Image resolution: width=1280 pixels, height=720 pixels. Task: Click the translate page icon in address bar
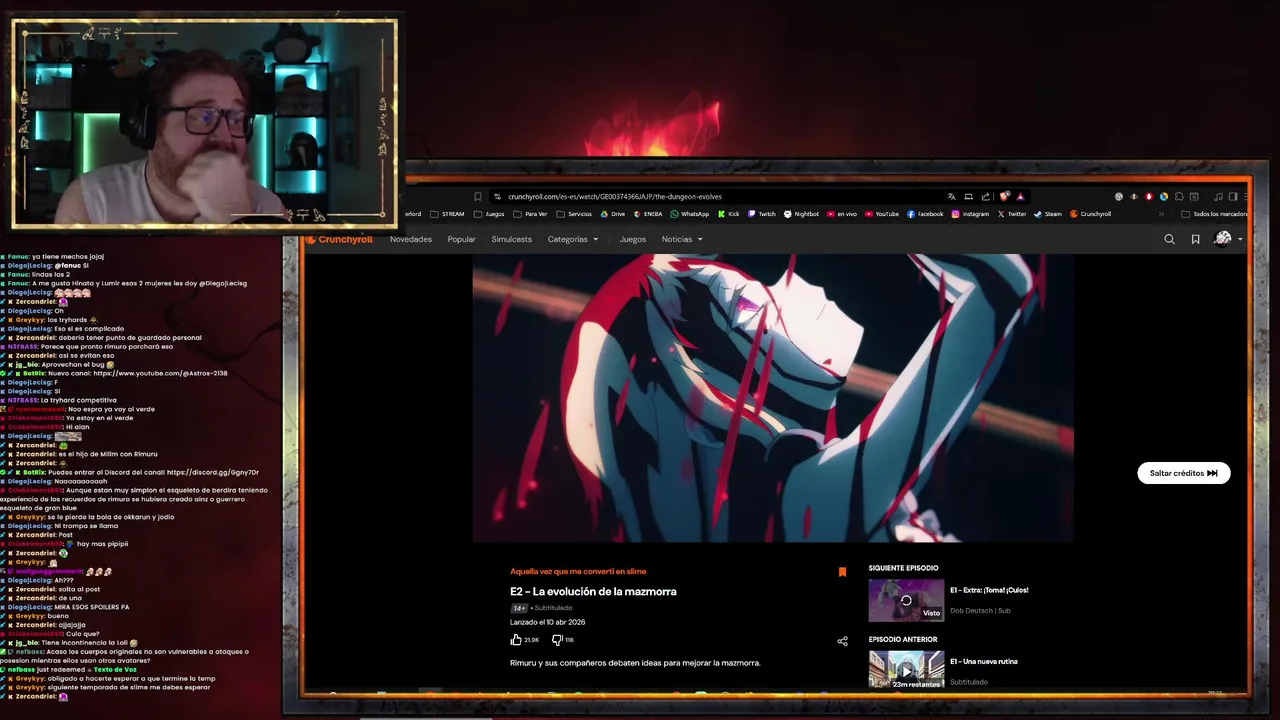click(x=951, y=197)
